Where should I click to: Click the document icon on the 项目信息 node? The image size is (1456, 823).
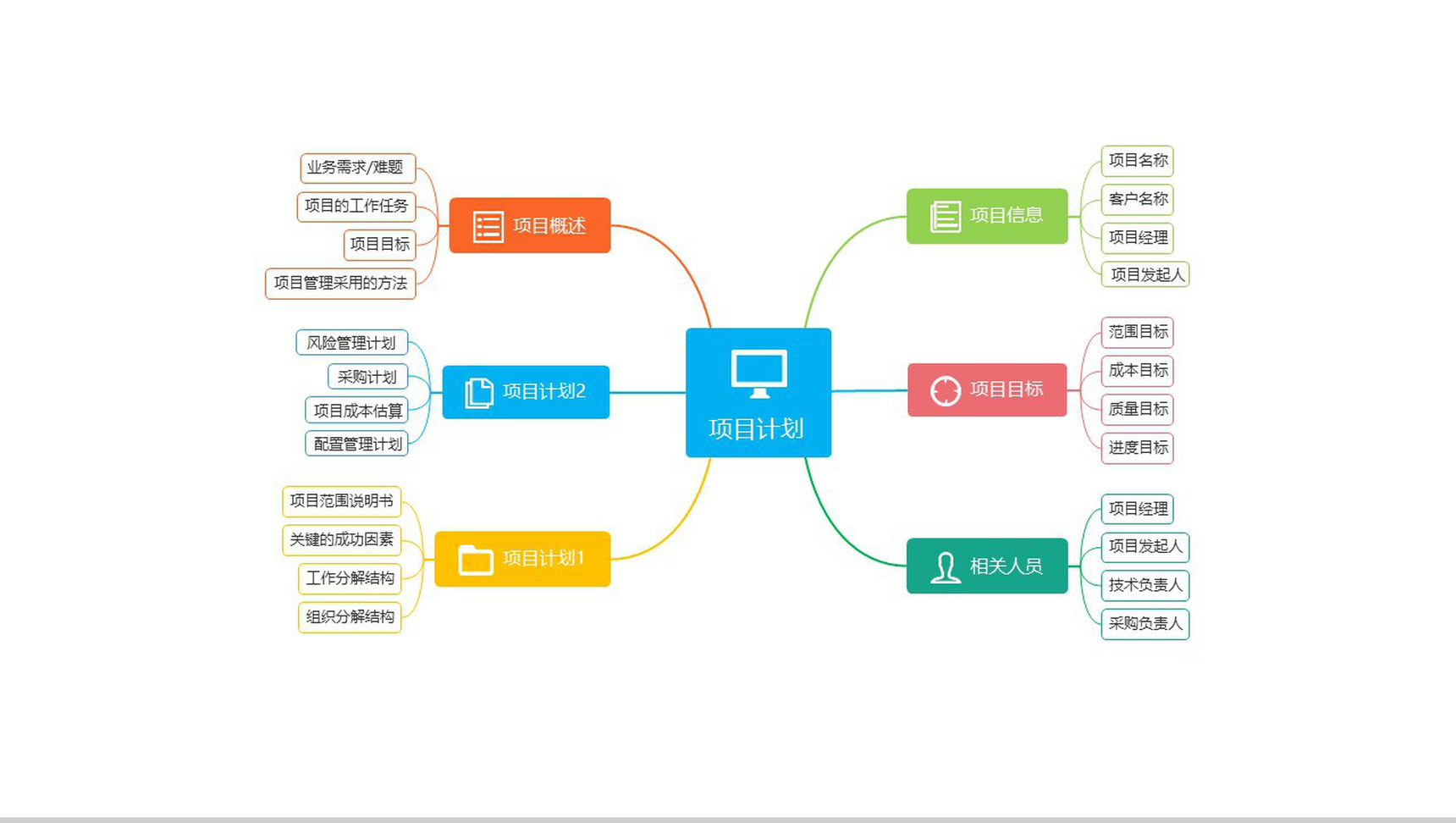[946, 217]
